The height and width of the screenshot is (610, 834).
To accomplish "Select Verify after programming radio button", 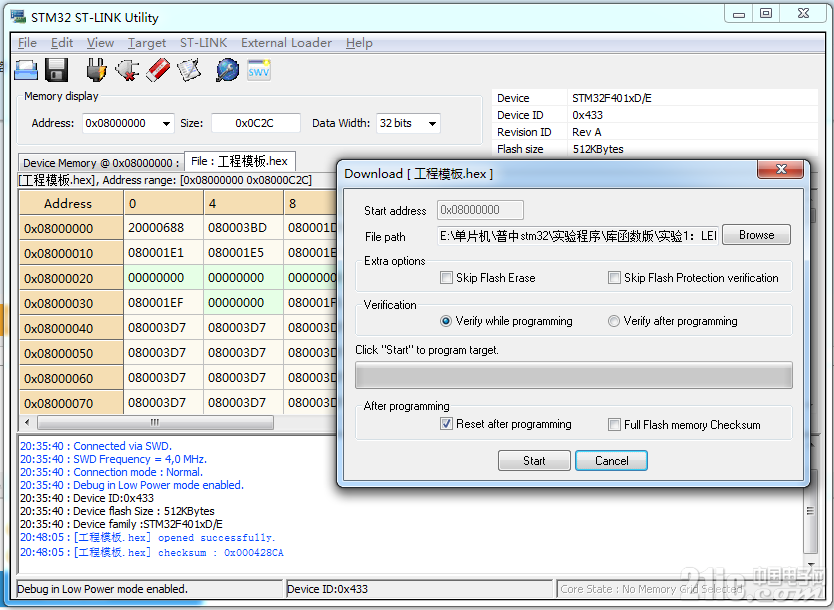I will 614,321.
